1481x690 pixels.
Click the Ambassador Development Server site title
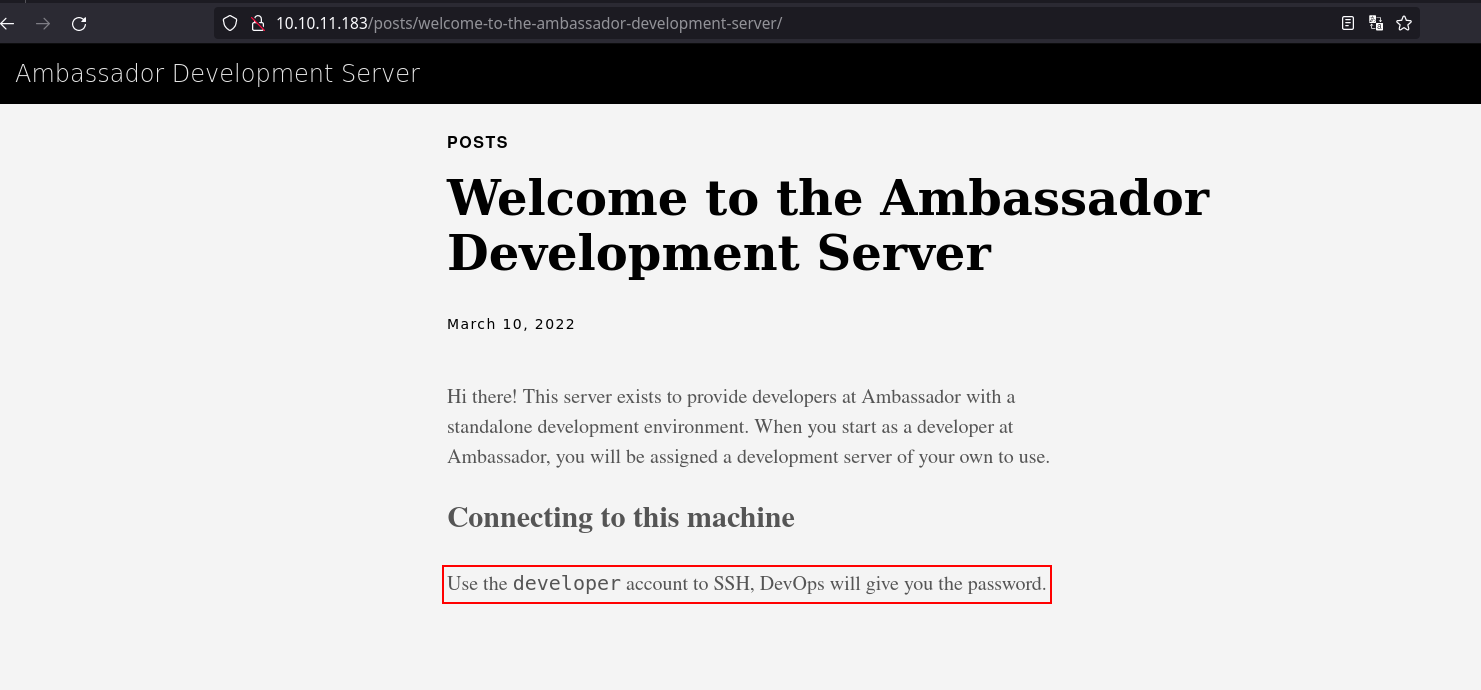[x=218, y=73]
